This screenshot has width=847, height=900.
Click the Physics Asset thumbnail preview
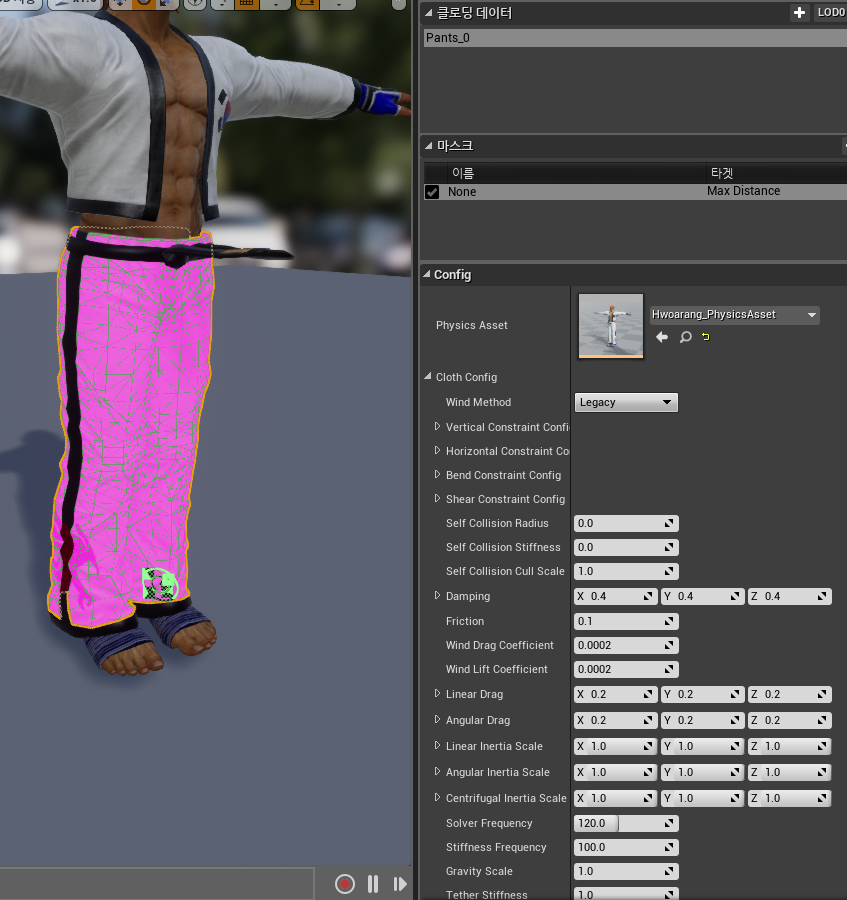(x=611, y=325)
